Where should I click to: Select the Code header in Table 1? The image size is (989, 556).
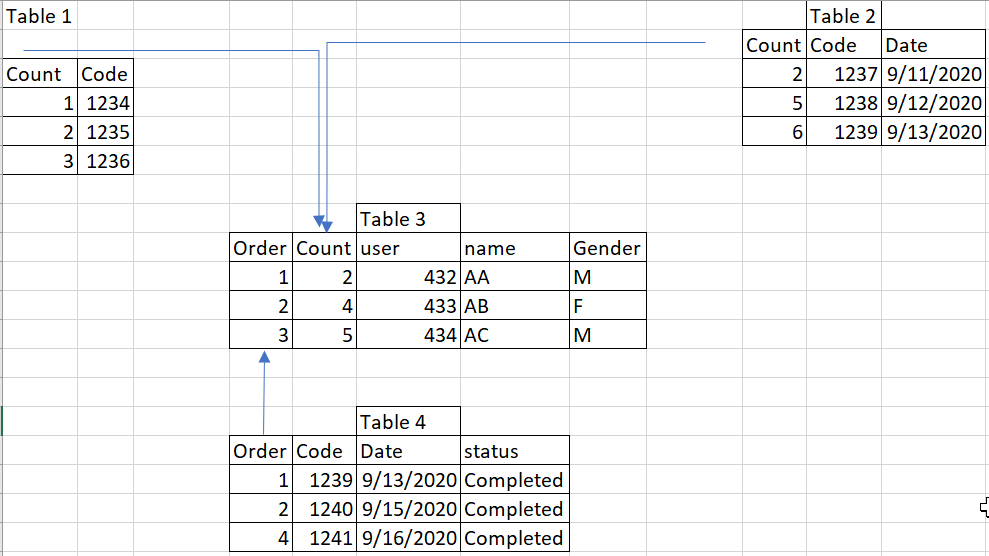(x=105, y=74)
